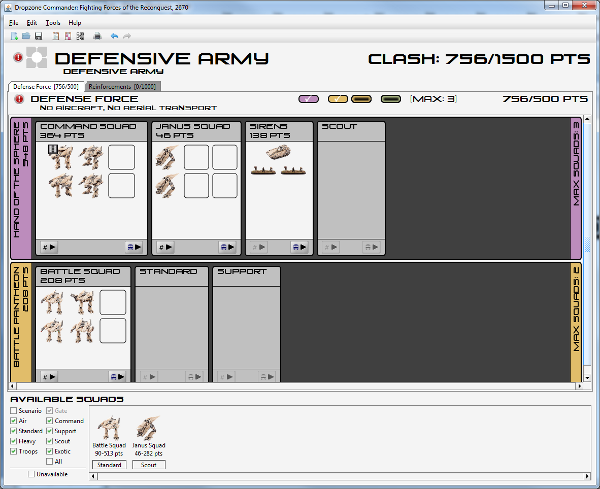Click the Clash 756/1500 pts heading
Viewport: 600px width, 489px height.
(x=479, y=59)
